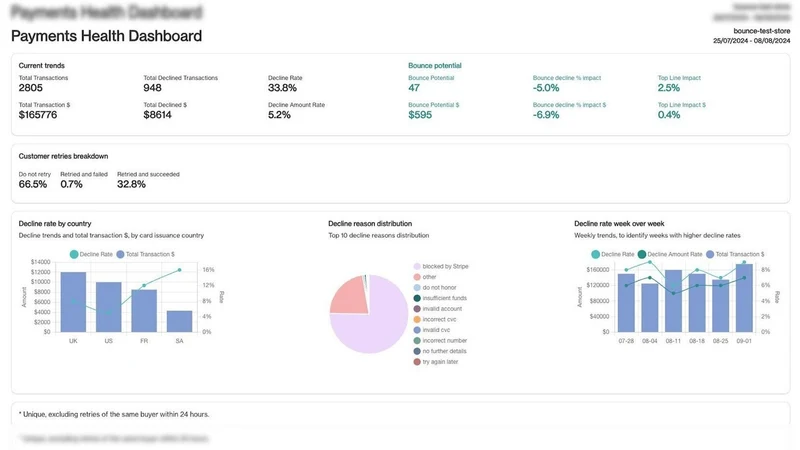Click the 'invalid cvc' legend dot
Viewport: 800px width, 450px height.
(417, 330)
